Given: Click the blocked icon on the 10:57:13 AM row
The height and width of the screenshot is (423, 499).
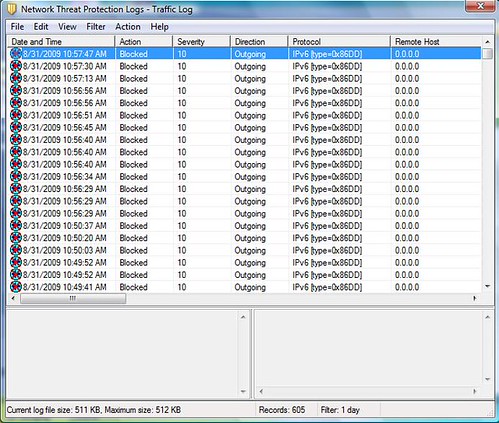Looking at the screenshot, I should coord(16,78).
